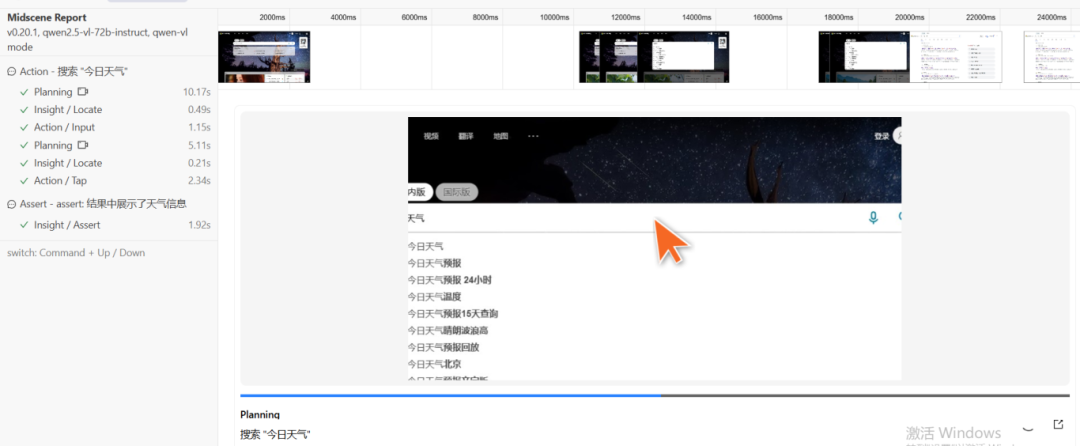Click the 翻译 tab in replay
Screen dimensions: 1080x446
[466, 136]
